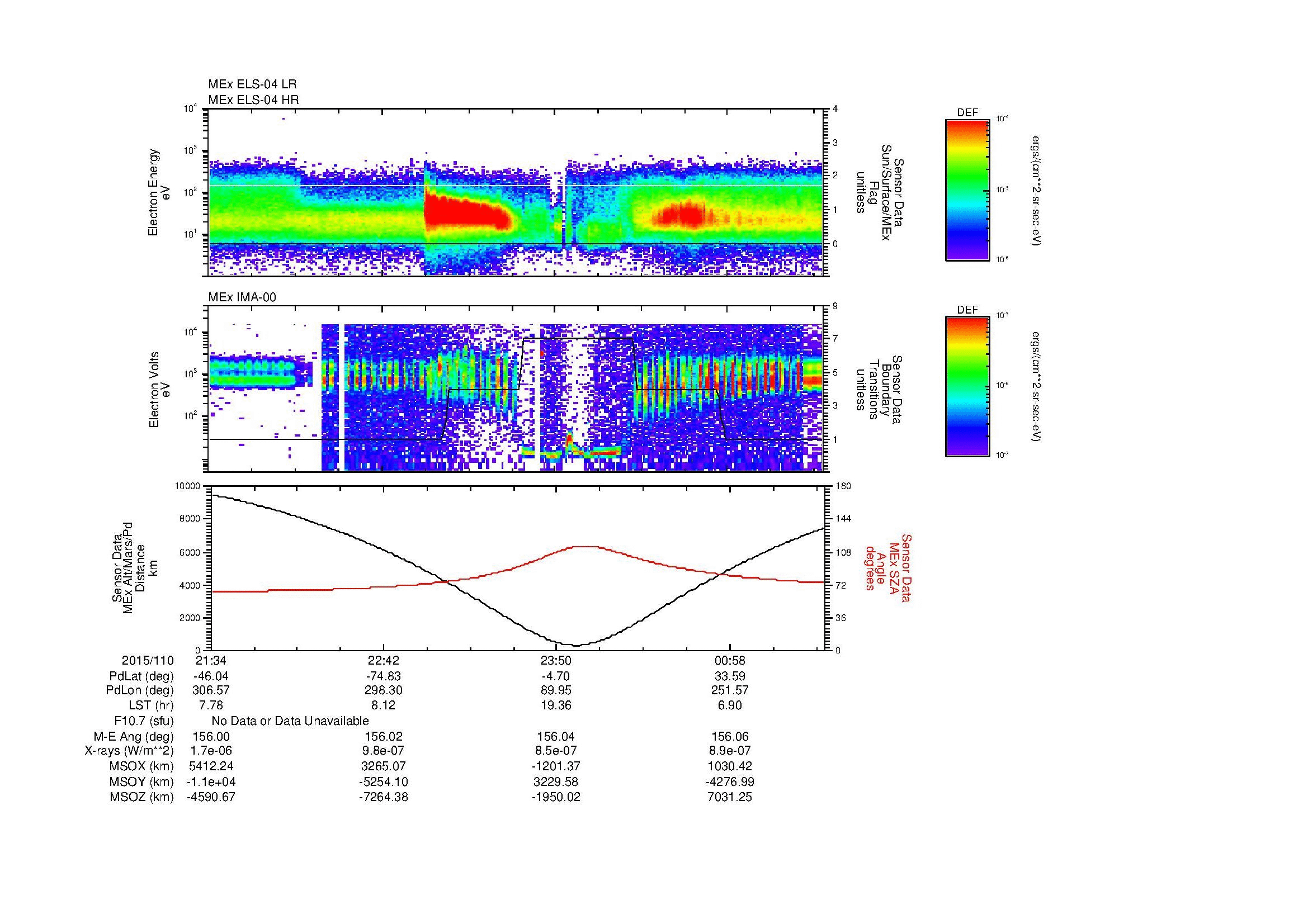Click the 'X-rays (W/m**2)' row label
This screenshot has height=924, width=1308.
(x=129, y=751)
